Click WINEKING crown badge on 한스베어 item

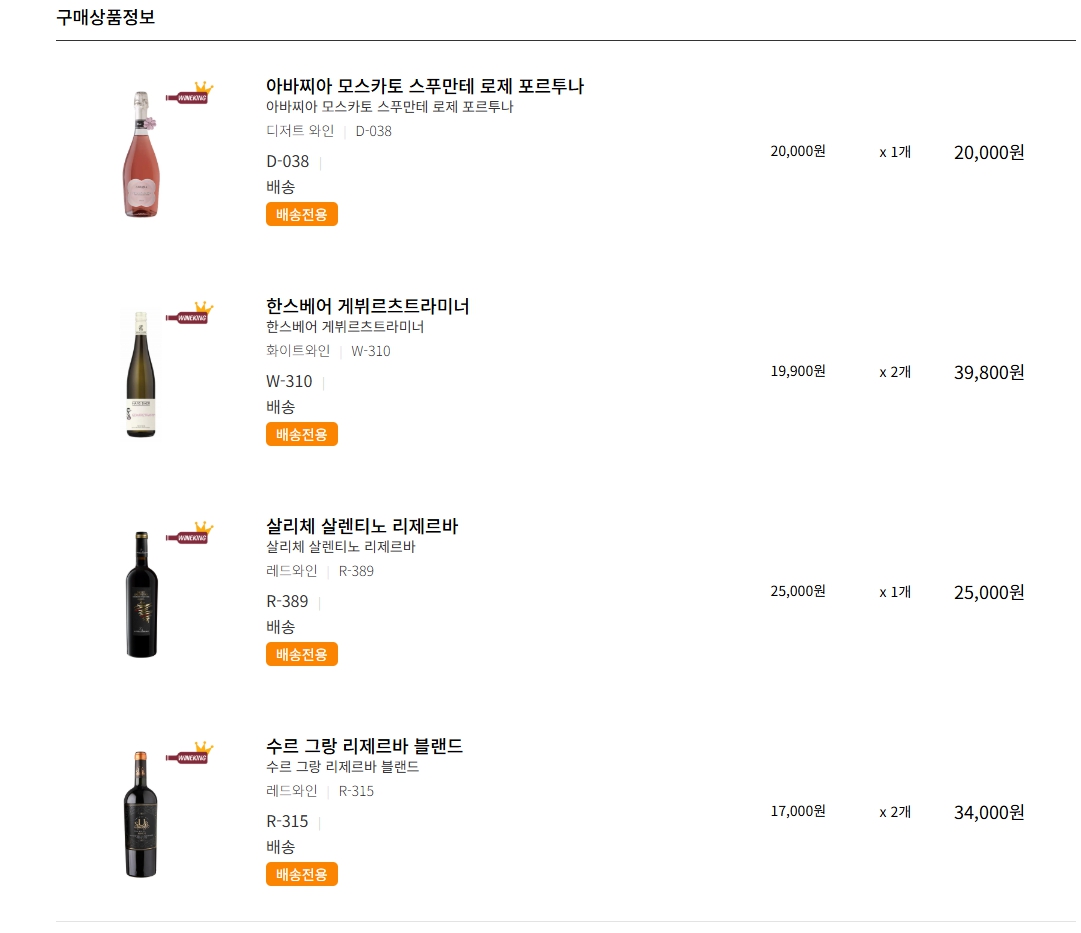(190, 312)
